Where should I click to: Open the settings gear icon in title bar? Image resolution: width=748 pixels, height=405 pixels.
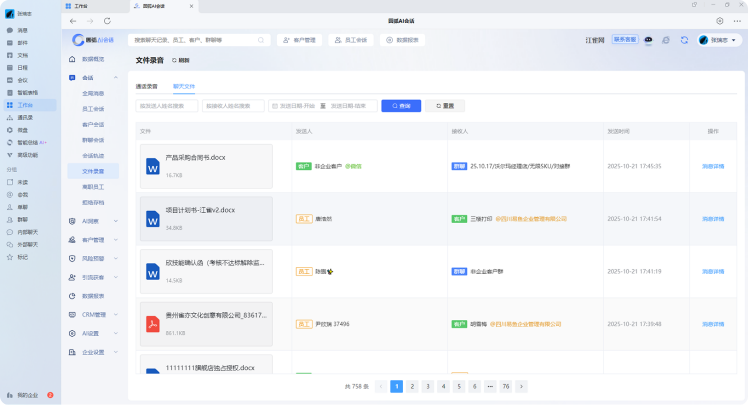tap(719, 20)
